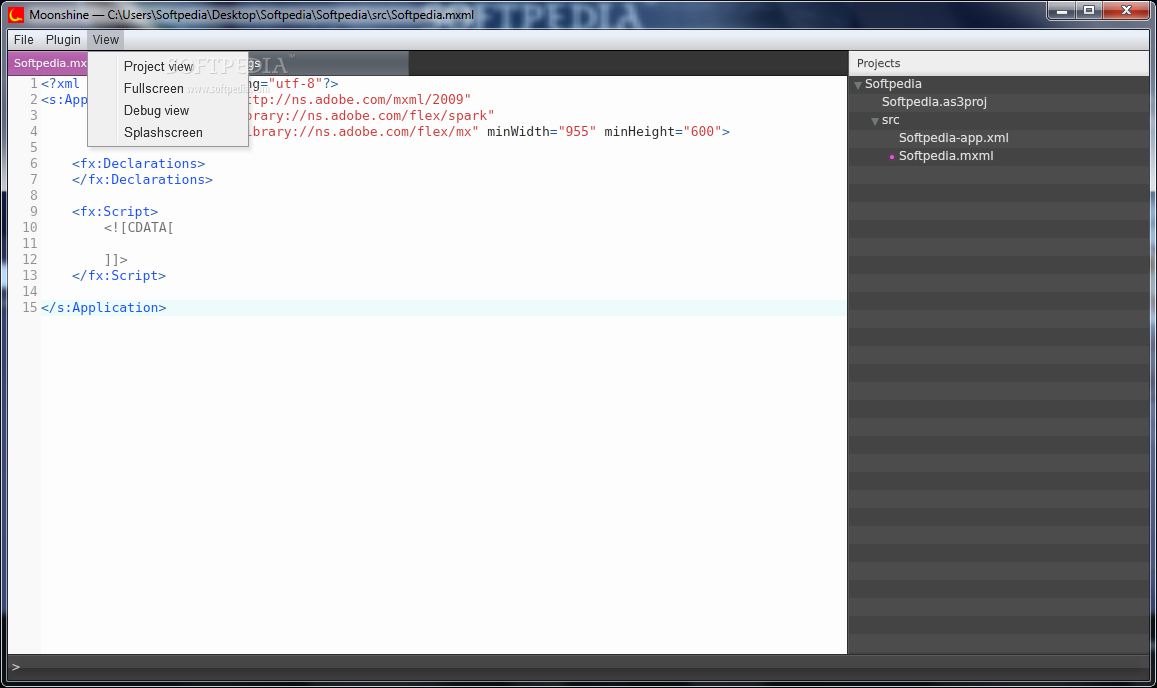Image resolution: width=1157 pixels, height=688 pixels.
Task: Maximize the Moonshine window
Action: tap(1089, 10)
